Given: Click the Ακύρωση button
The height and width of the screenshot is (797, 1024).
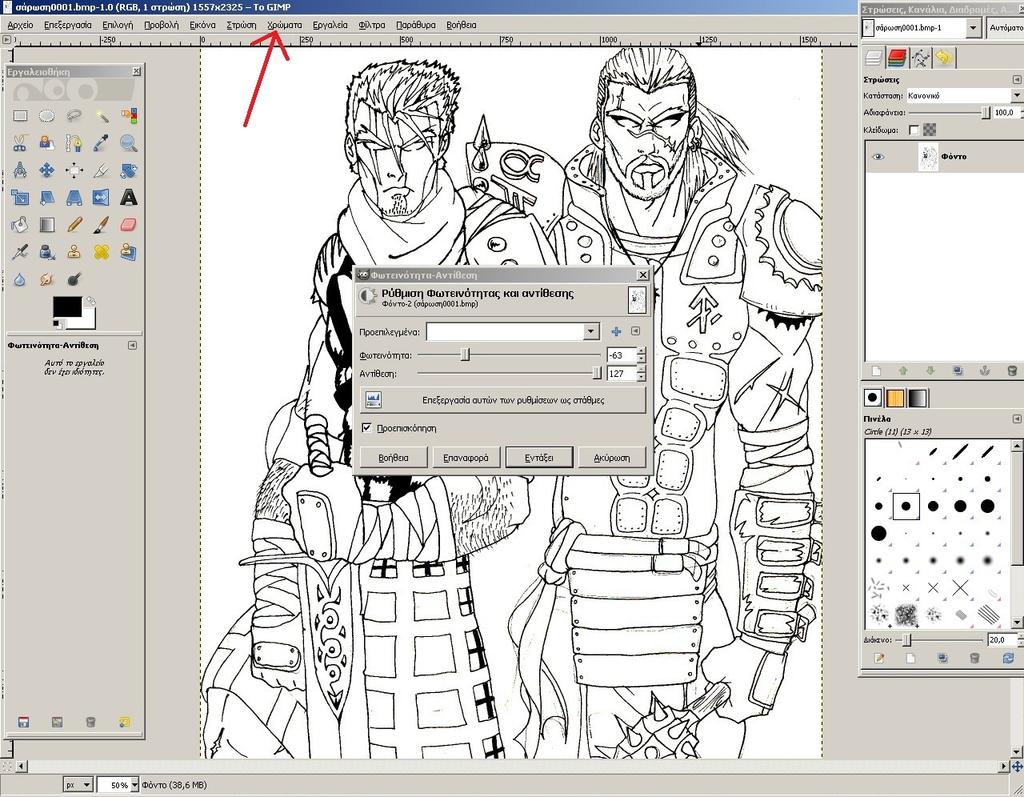Looking at the screenshot, I should (x=612, y=457).
